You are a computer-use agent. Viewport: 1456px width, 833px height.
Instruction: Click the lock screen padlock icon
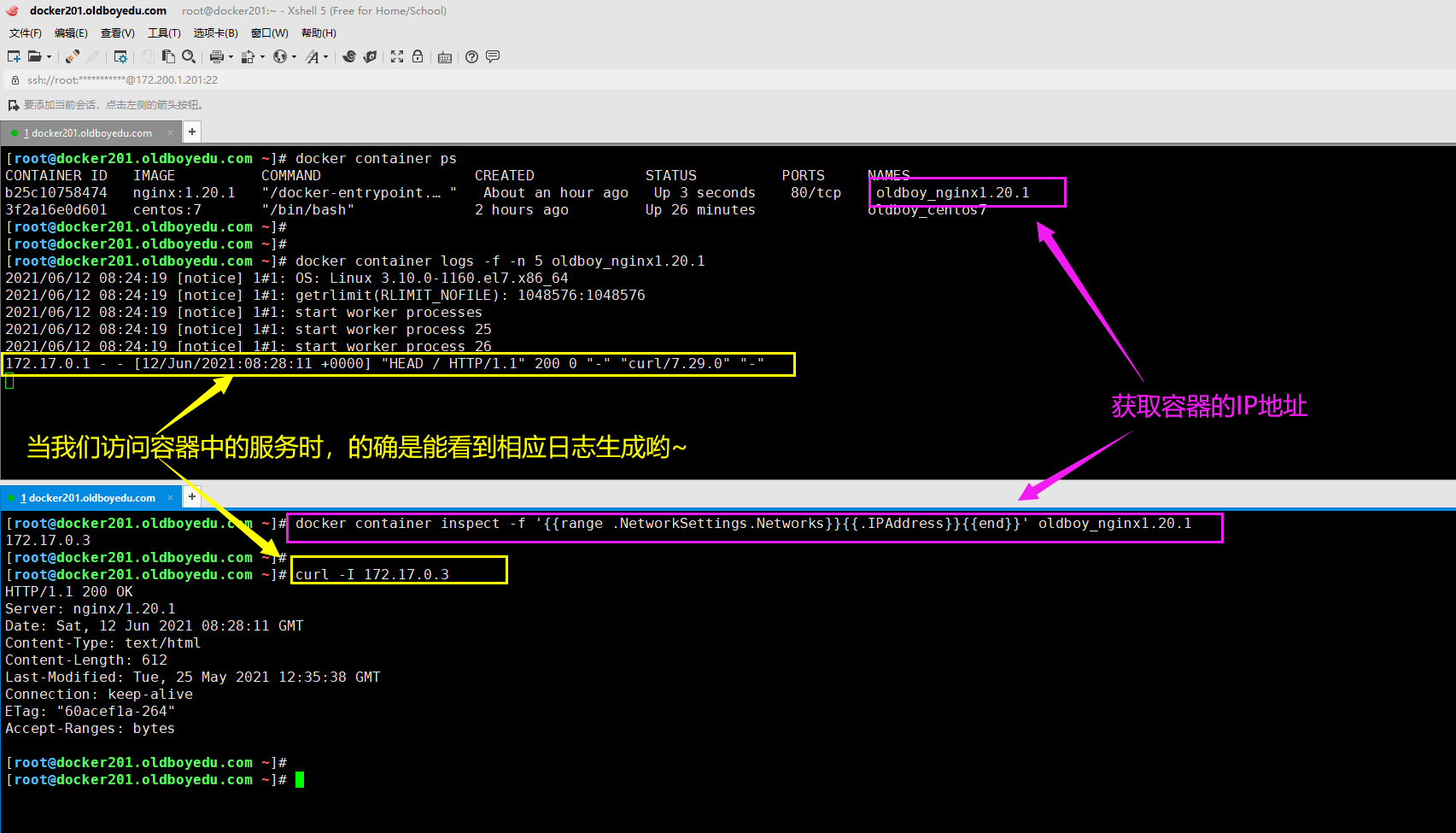click(418, 56)
